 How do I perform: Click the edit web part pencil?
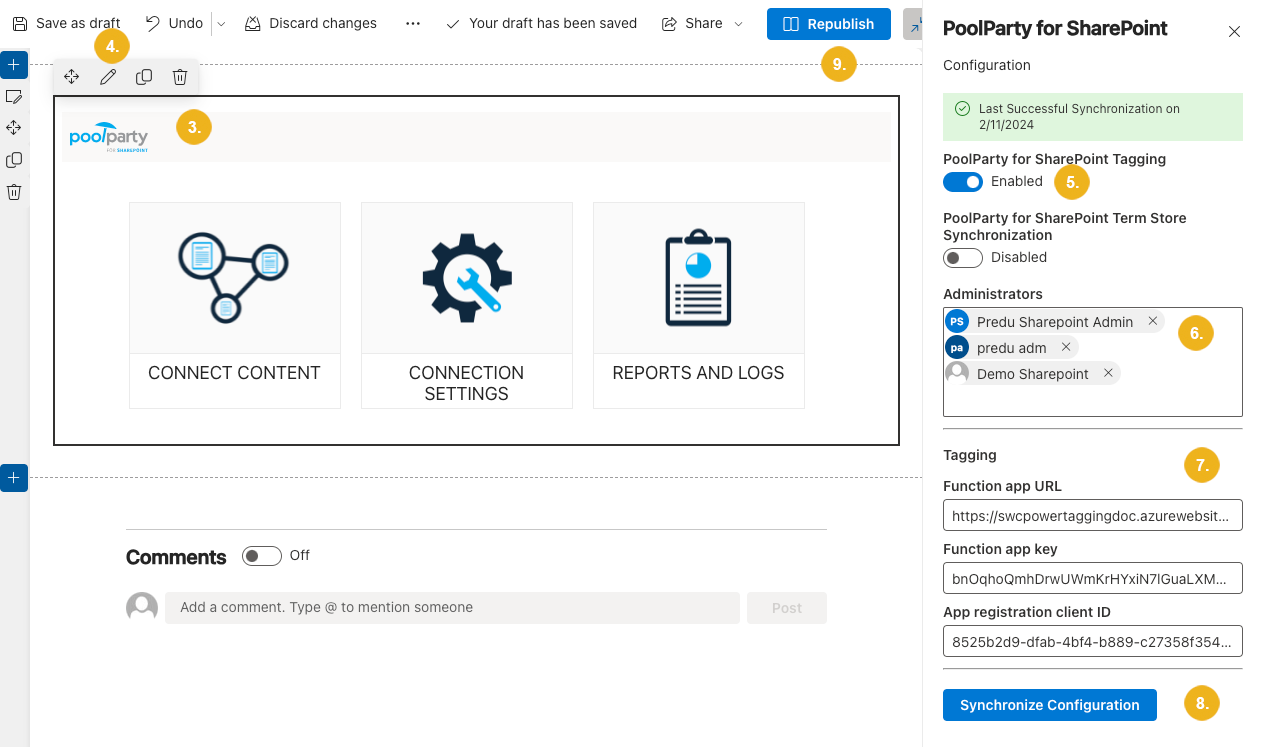click(x=108, y=77)
